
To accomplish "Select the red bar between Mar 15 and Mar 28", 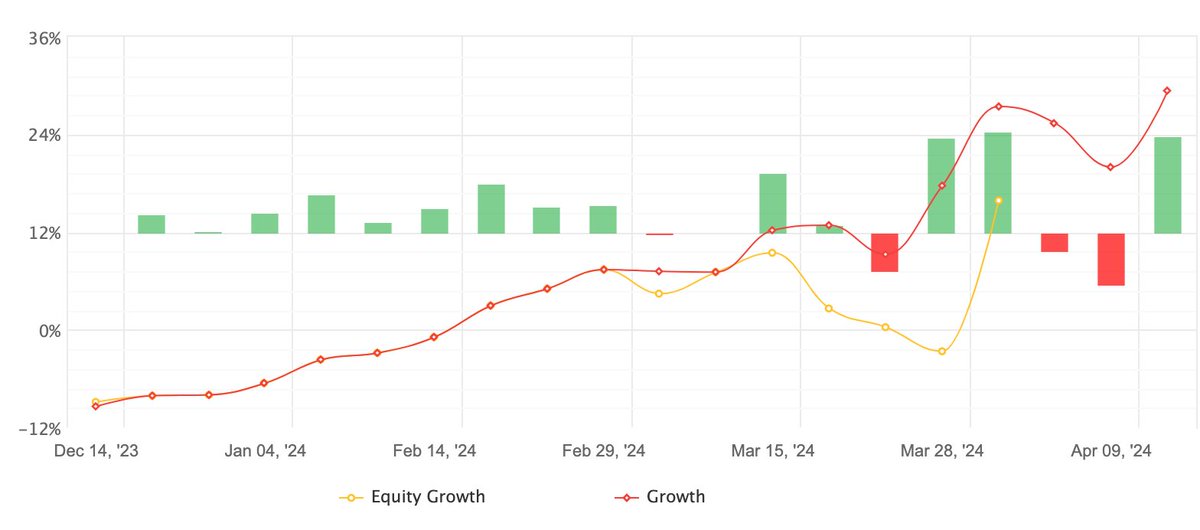I will (885, 252).
